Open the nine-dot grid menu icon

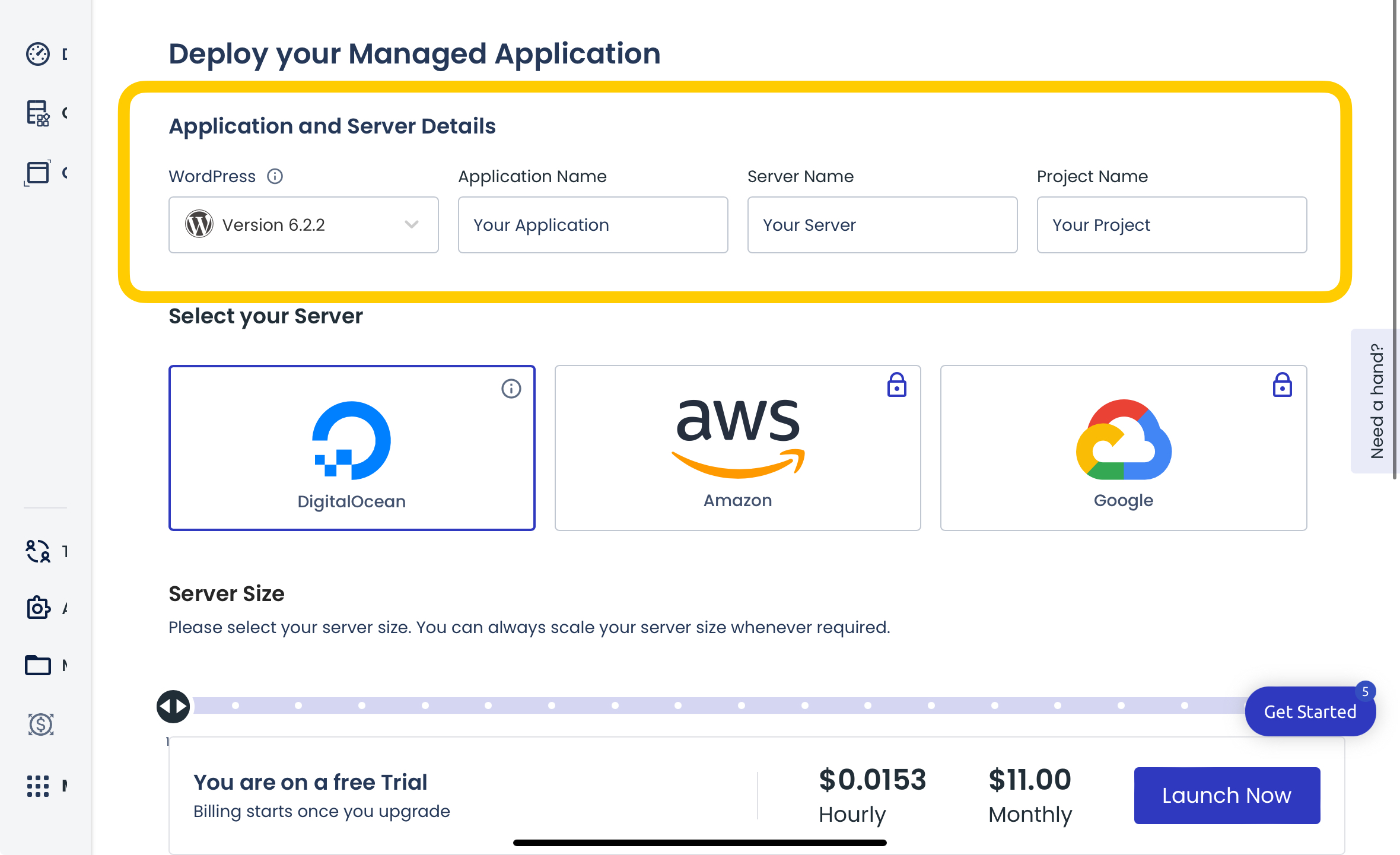coord(38,786)
